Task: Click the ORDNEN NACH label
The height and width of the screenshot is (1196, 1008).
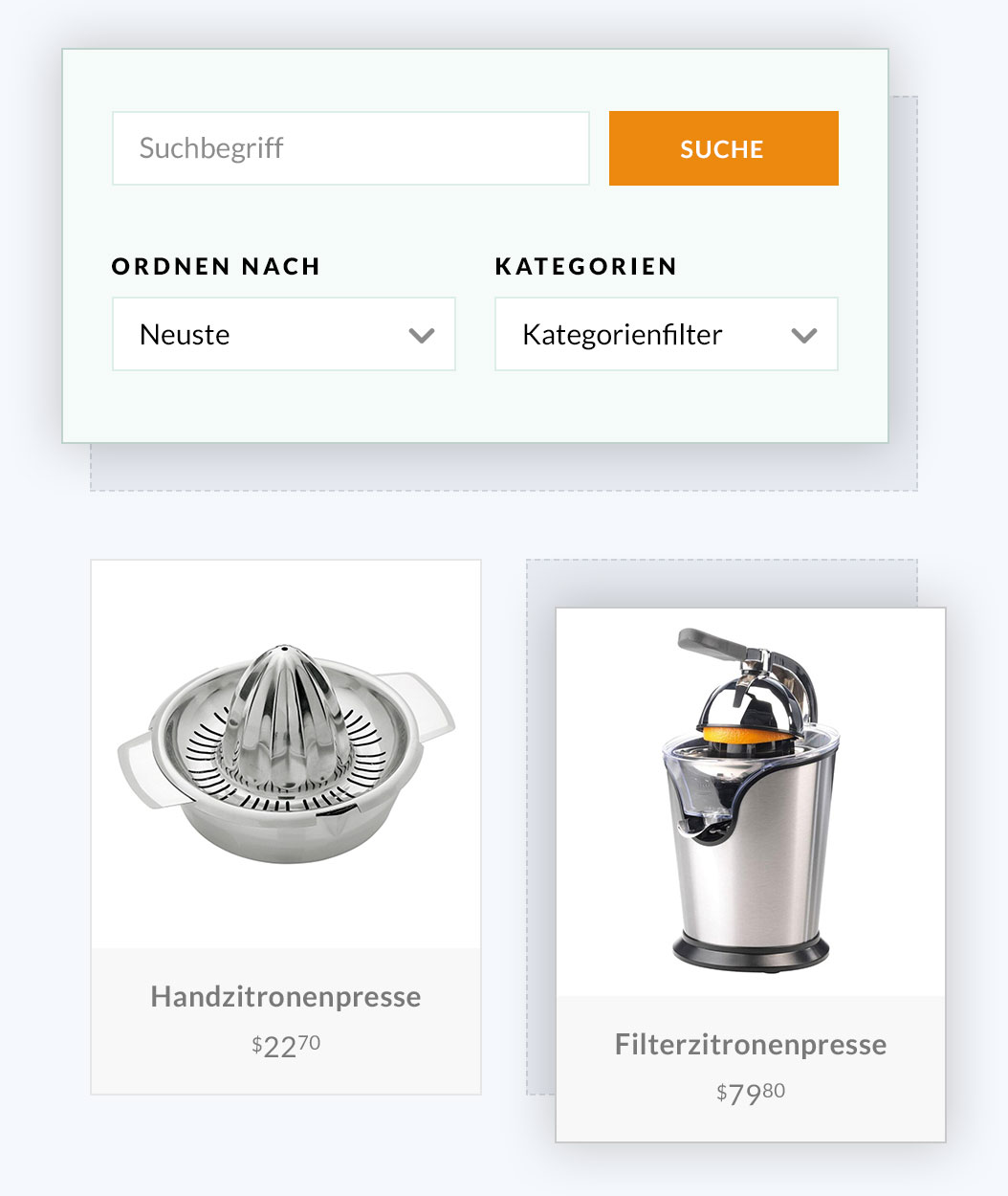Action: click(216, 266)
